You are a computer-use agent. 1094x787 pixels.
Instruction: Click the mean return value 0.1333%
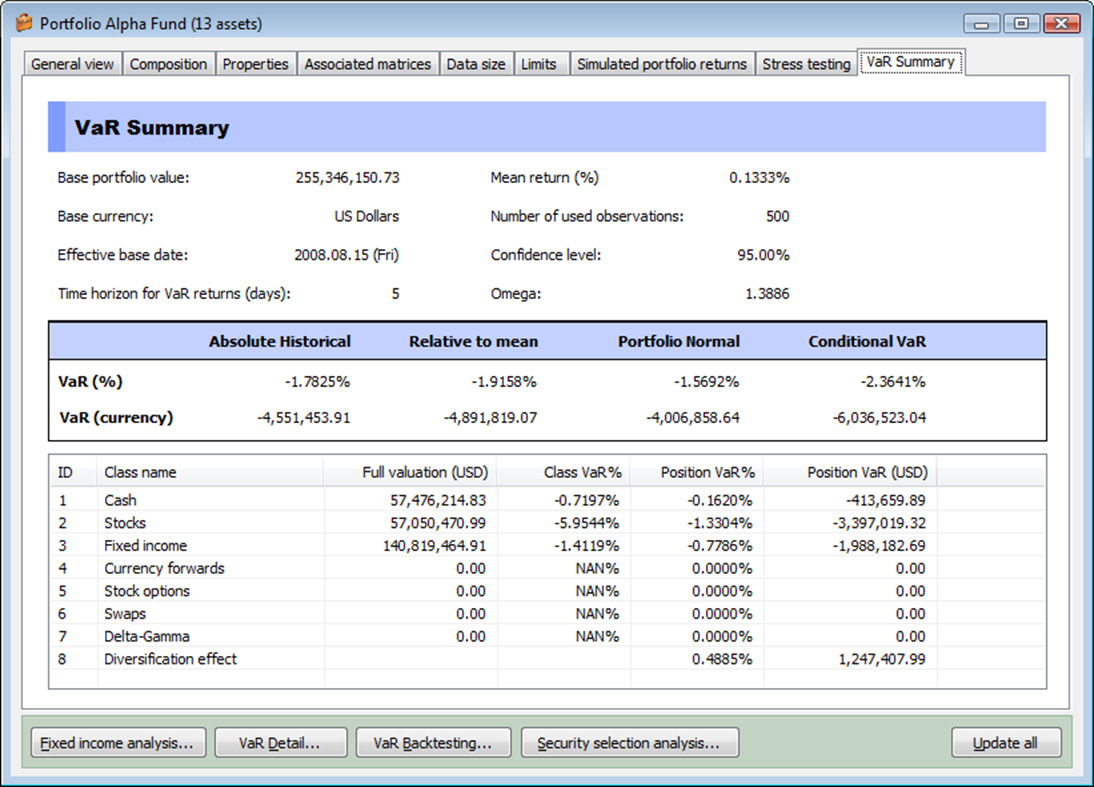[x=759, y=178]
